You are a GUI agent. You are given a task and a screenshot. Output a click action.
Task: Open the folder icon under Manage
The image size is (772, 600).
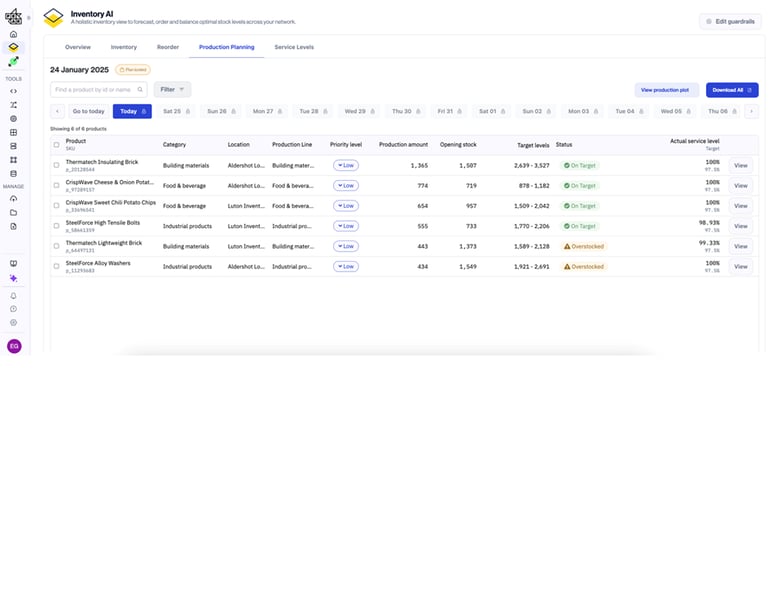(13, 213)
